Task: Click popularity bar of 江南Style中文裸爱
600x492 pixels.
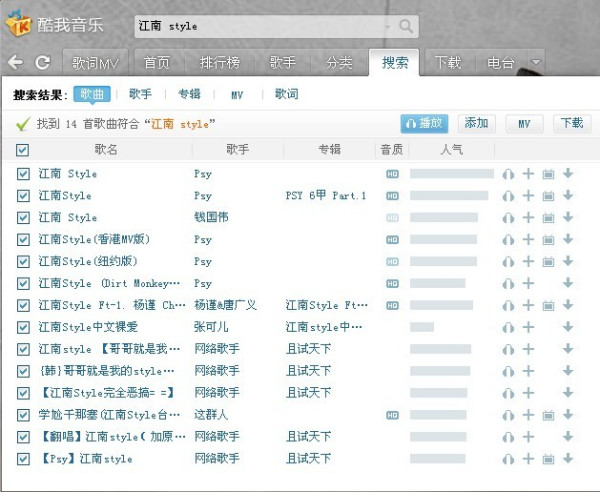Action: pos(422,327)
